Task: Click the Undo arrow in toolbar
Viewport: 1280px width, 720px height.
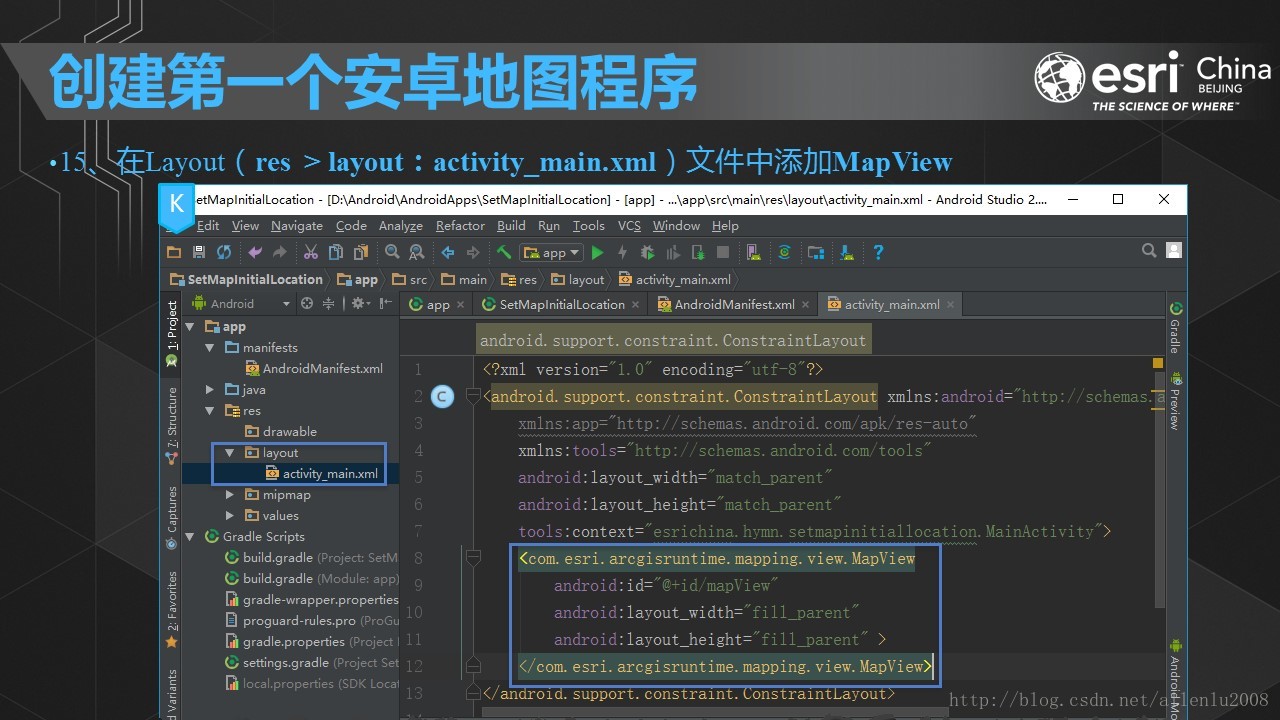Action: click(255, 253)
